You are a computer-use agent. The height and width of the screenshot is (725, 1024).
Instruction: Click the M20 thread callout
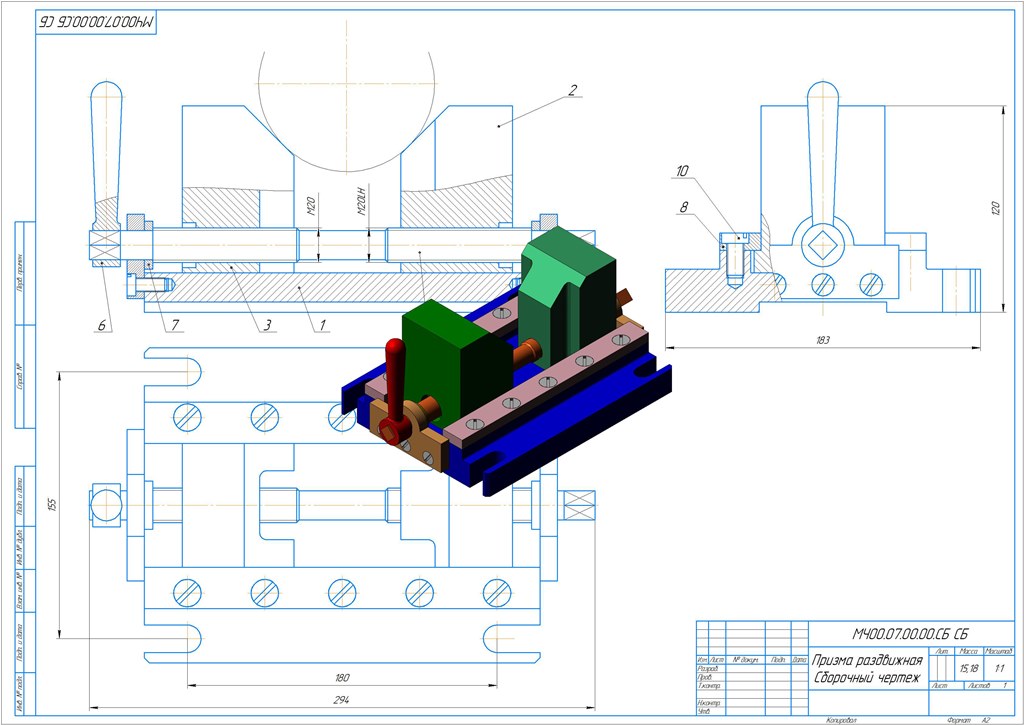[x=311, y=205]
